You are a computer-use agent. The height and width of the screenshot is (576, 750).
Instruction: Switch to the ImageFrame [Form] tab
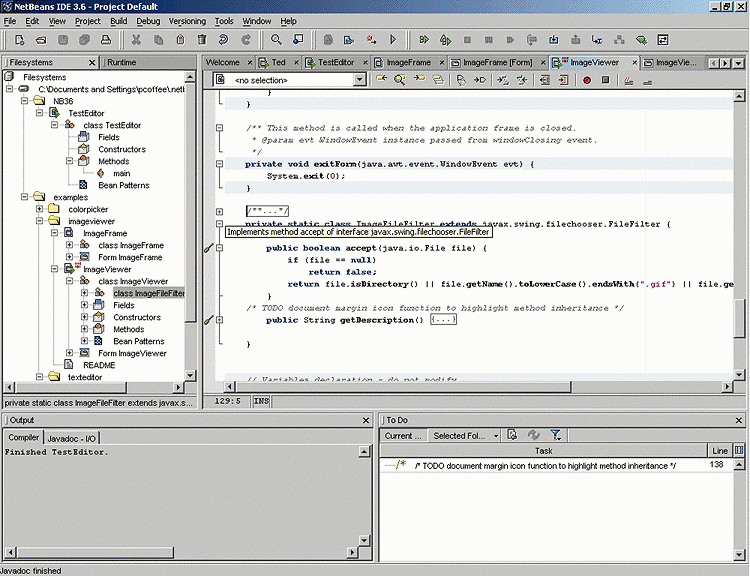point(497,62)
